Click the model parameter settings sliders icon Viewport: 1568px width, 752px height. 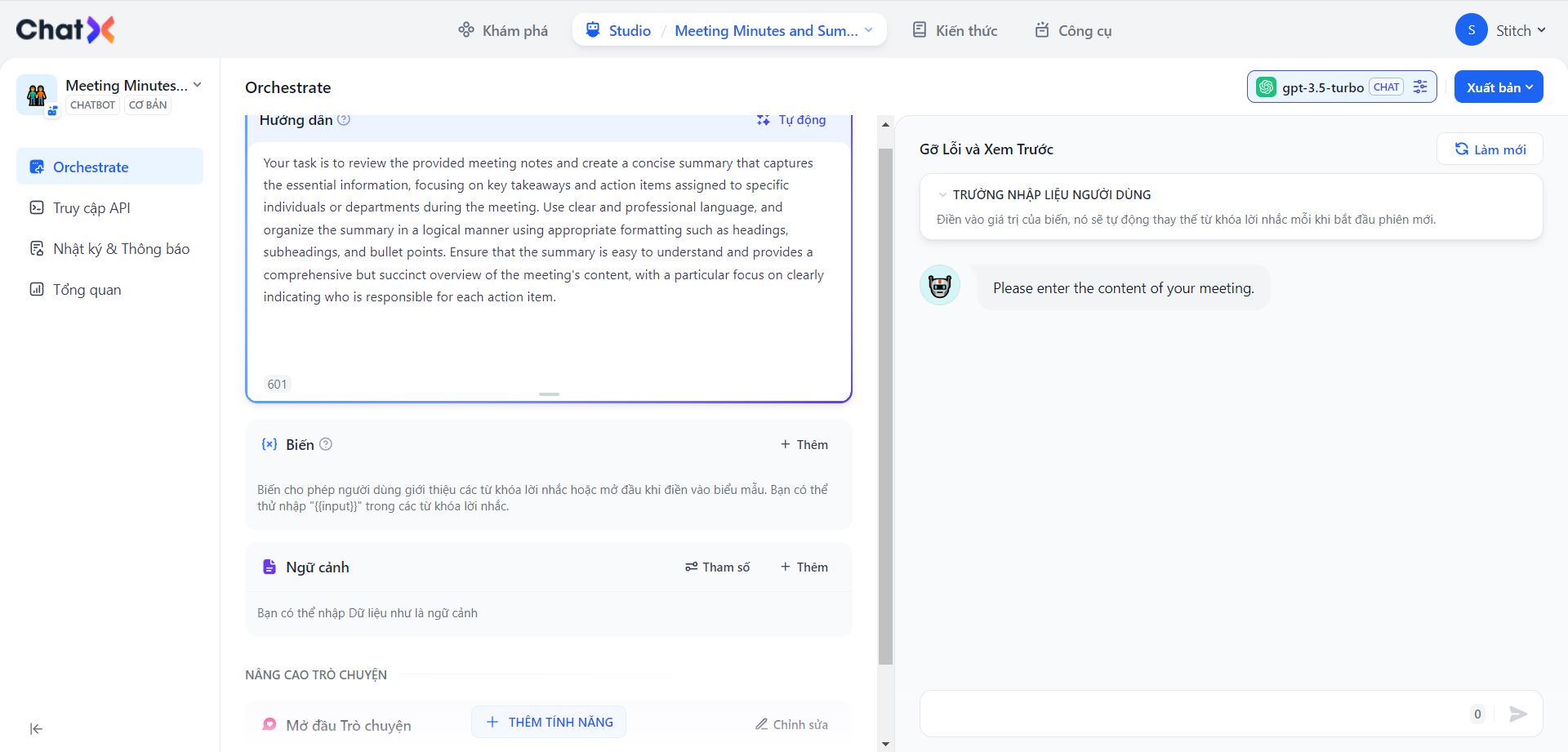tap(1420, 87)
